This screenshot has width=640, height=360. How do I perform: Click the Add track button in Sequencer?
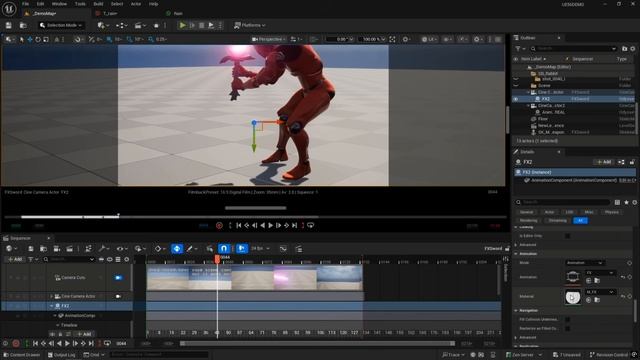coord(15,259)
